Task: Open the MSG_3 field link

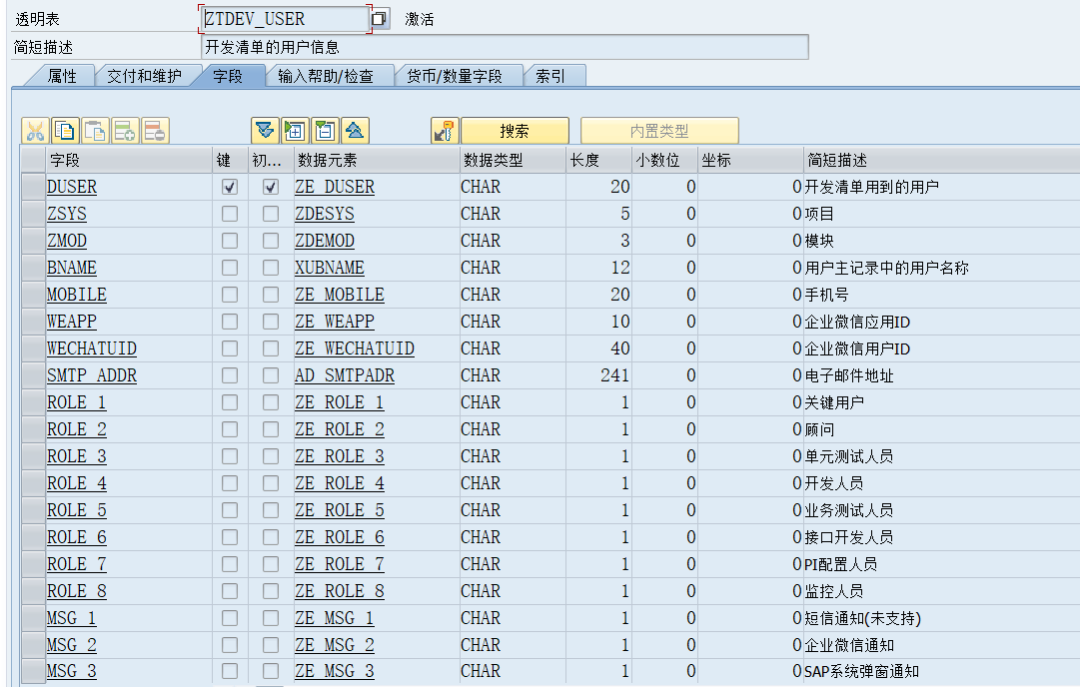Action: [x=72, y=671]
